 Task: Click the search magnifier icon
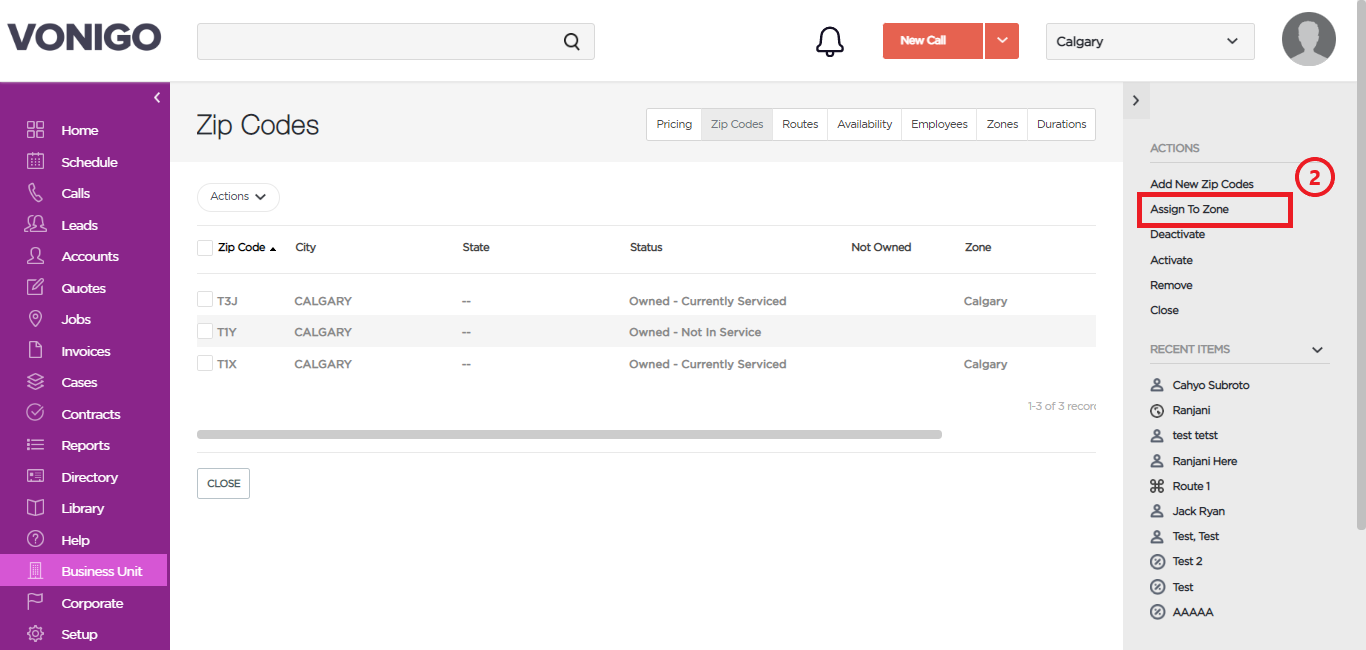(572, 41)
